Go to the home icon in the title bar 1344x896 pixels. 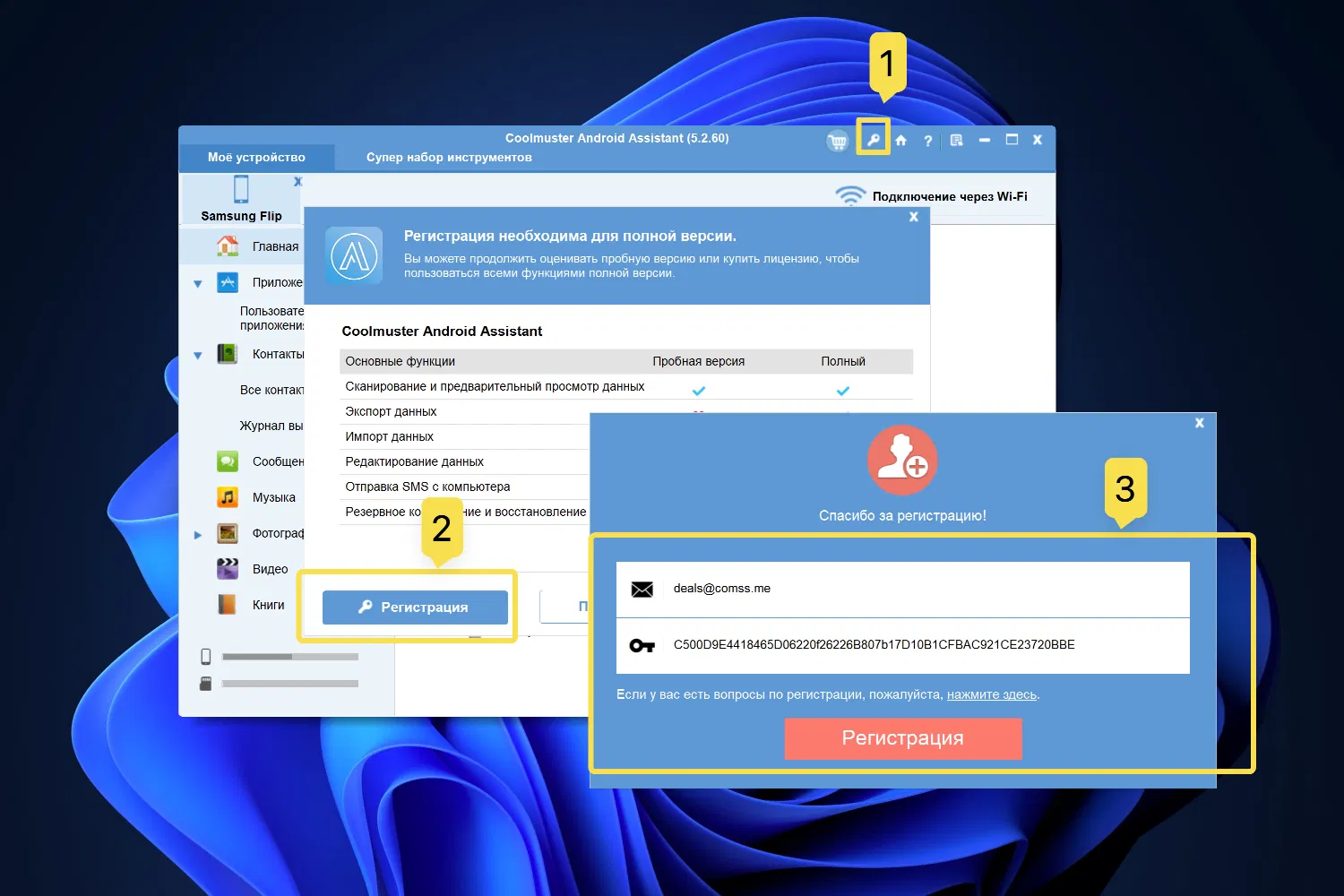pyautogui.click(x=901, y=140)
